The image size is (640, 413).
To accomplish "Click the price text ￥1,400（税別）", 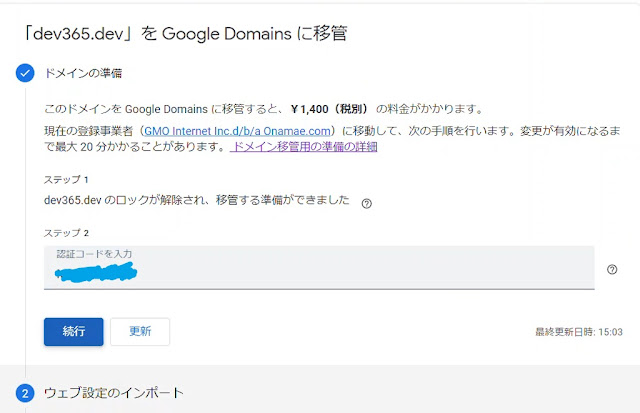I will coord(329,109).
